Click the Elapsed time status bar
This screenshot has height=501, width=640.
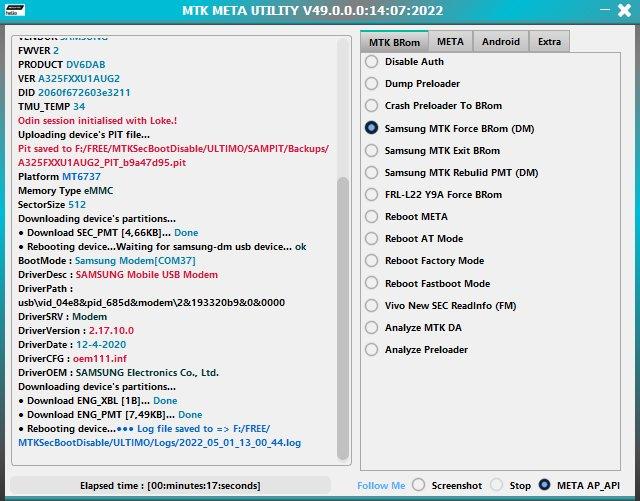170,485
